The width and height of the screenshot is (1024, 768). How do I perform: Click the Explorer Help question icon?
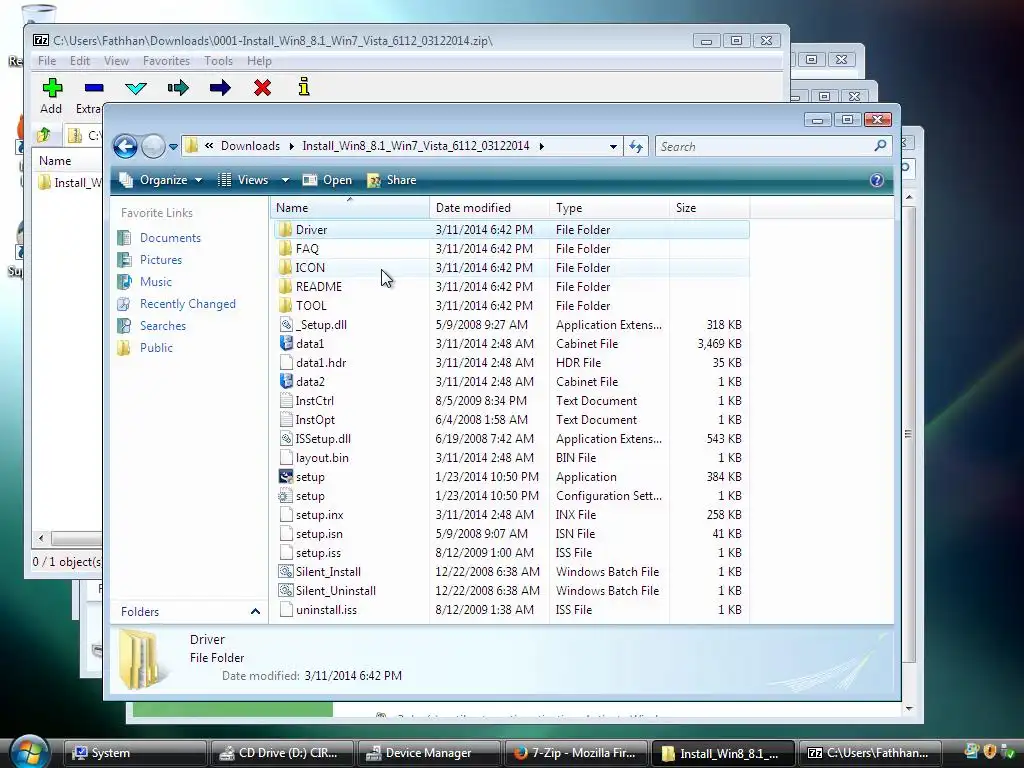pos(876,180)
